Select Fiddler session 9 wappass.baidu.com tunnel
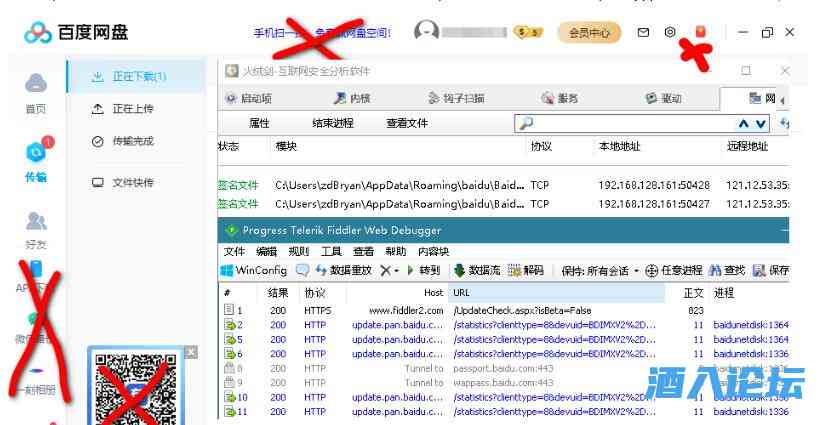 pyautogui.click(x=506, y=383)
